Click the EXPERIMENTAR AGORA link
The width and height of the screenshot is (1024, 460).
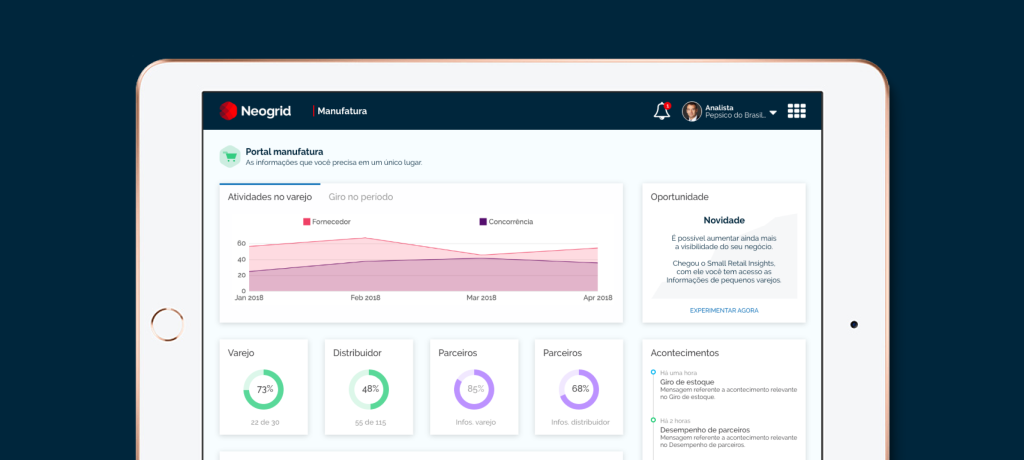pyautogui.click(x=724, y=310)
